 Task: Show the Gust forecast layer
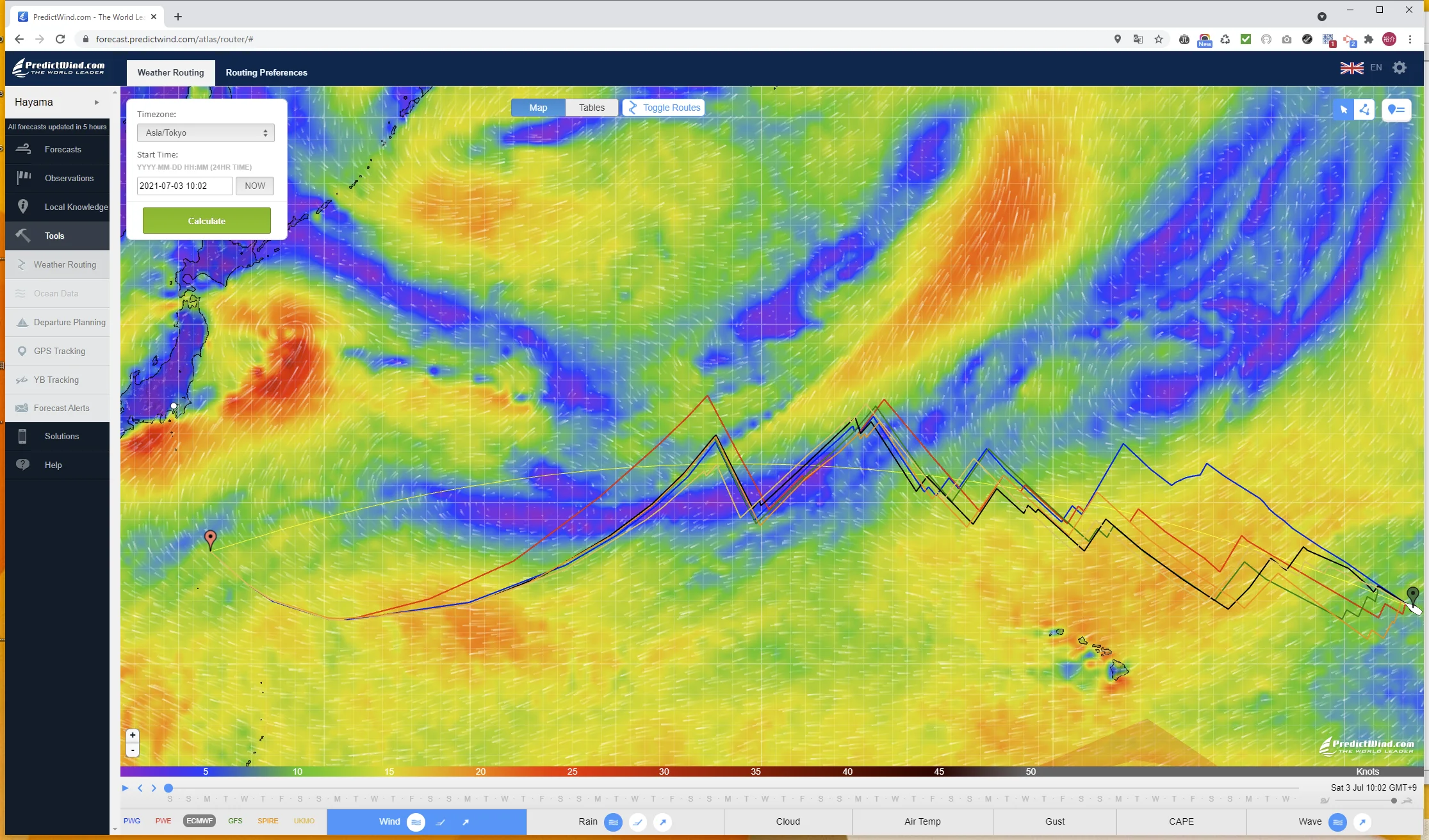[x=1055, y=821]
